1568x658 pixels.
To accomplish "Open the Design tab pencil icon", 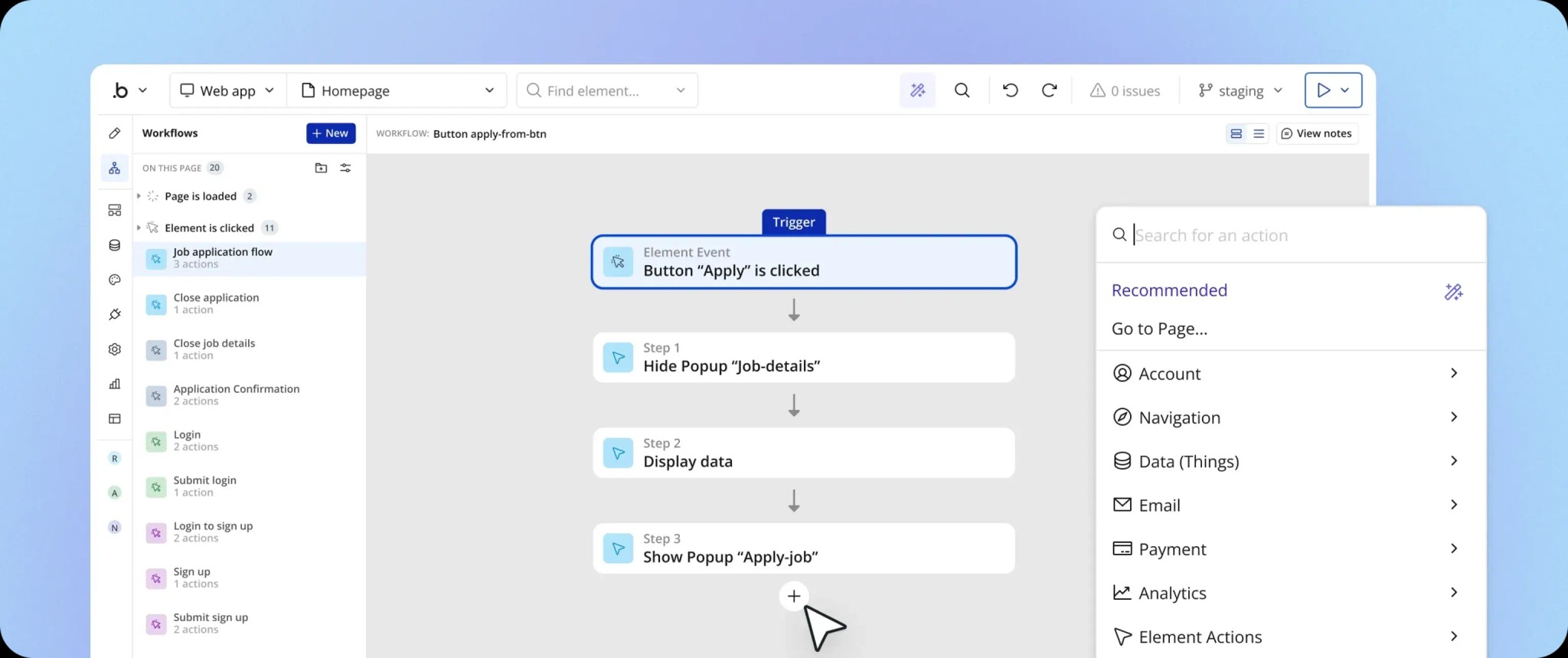I will (115, 133).
